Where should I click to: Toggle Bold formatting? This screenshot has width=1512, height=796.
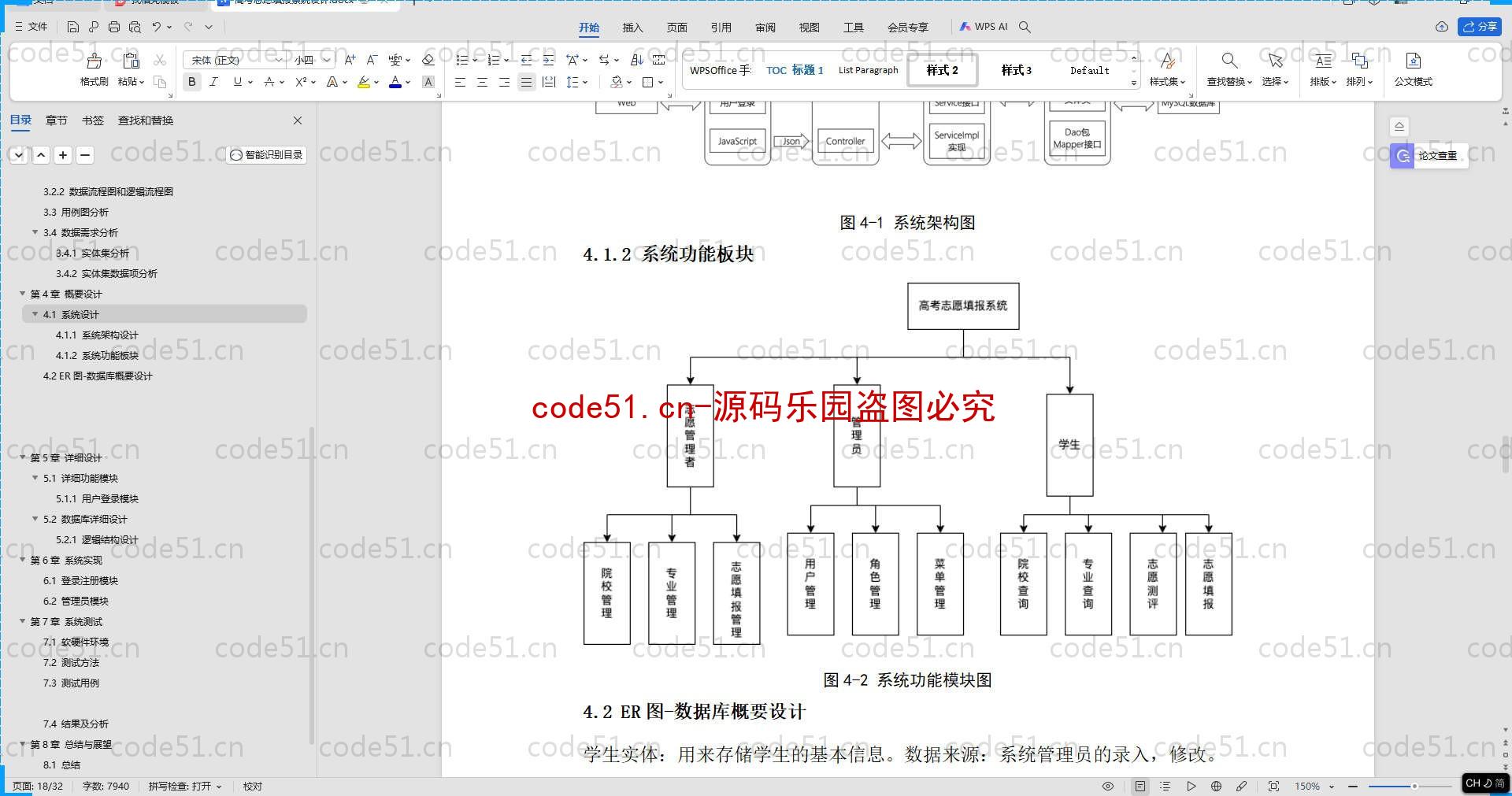[x=191, y=82]
